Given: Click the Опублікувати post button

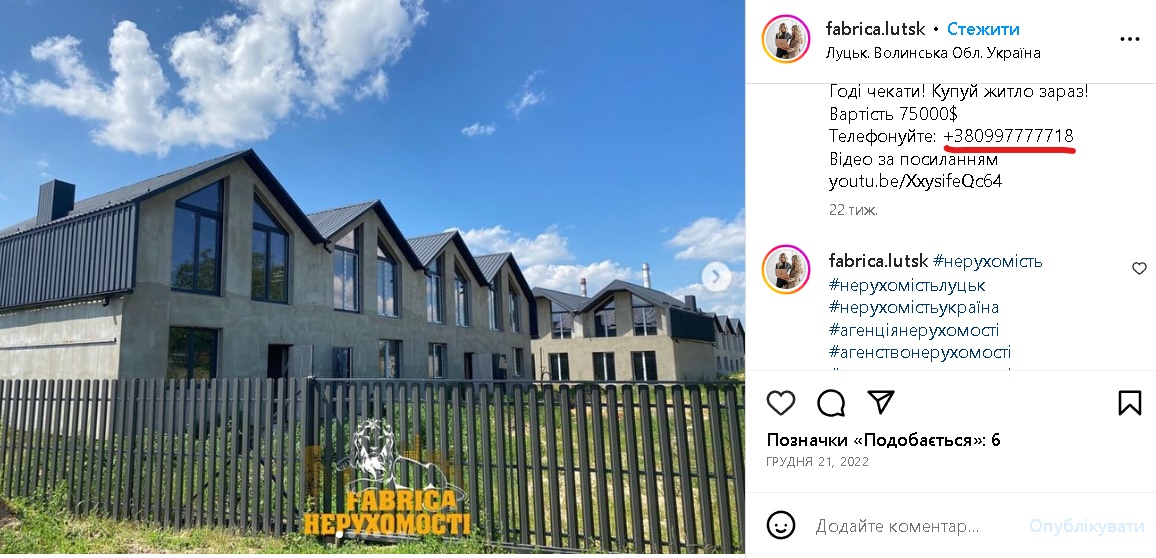Looking at the screenshot, I should (1087, 526).
